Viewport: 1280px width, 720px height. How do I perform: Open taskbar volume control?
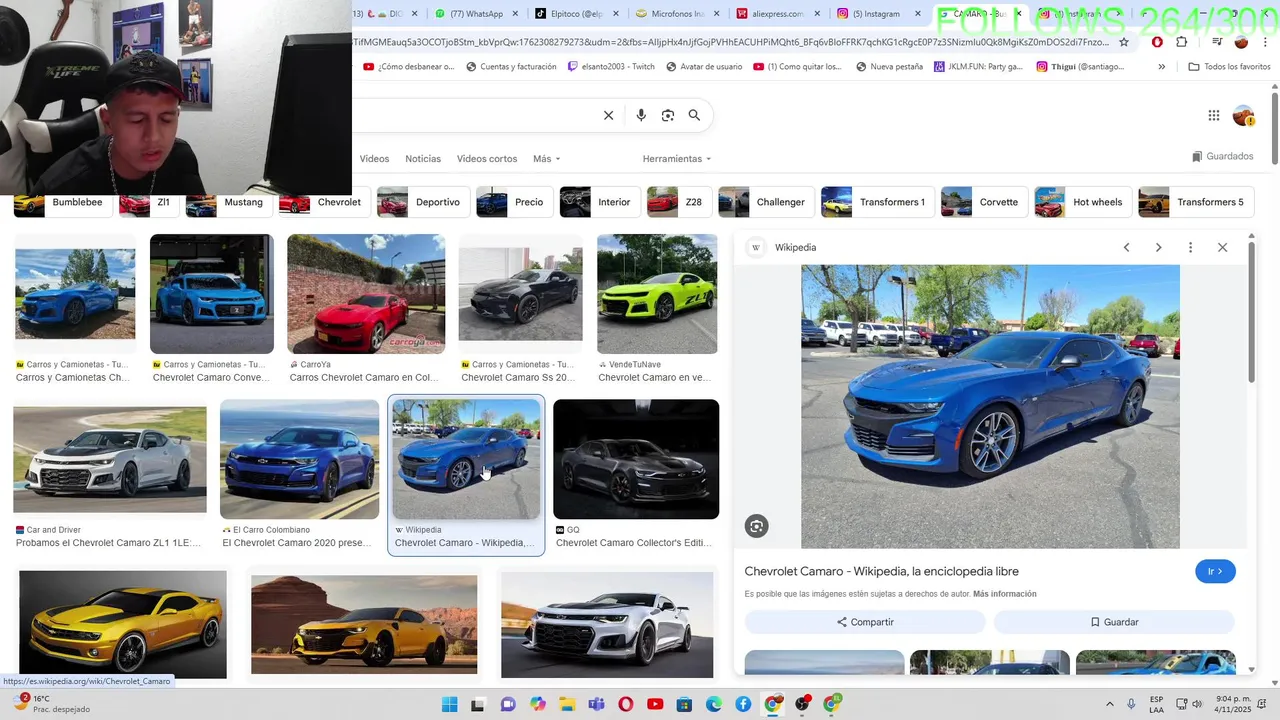(1198, 704)
